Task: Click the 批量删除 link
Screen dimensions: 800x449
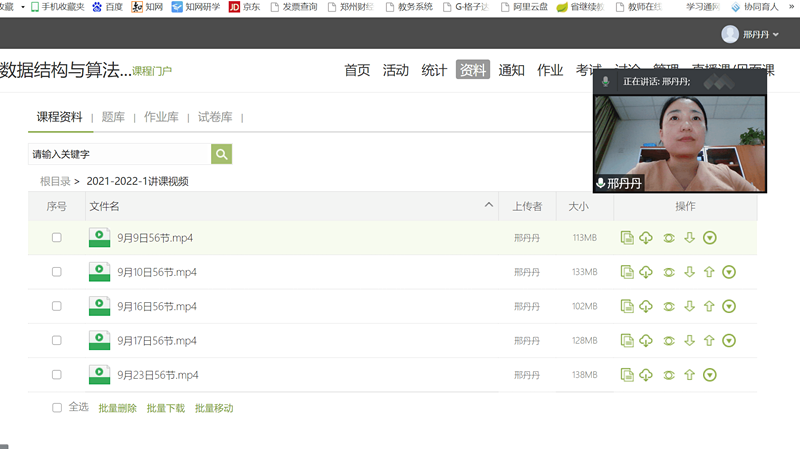Action: [118, 408]
